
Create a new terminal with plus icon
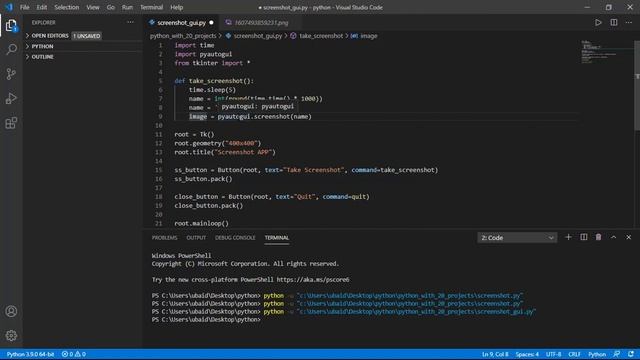(x=568, y=237)
